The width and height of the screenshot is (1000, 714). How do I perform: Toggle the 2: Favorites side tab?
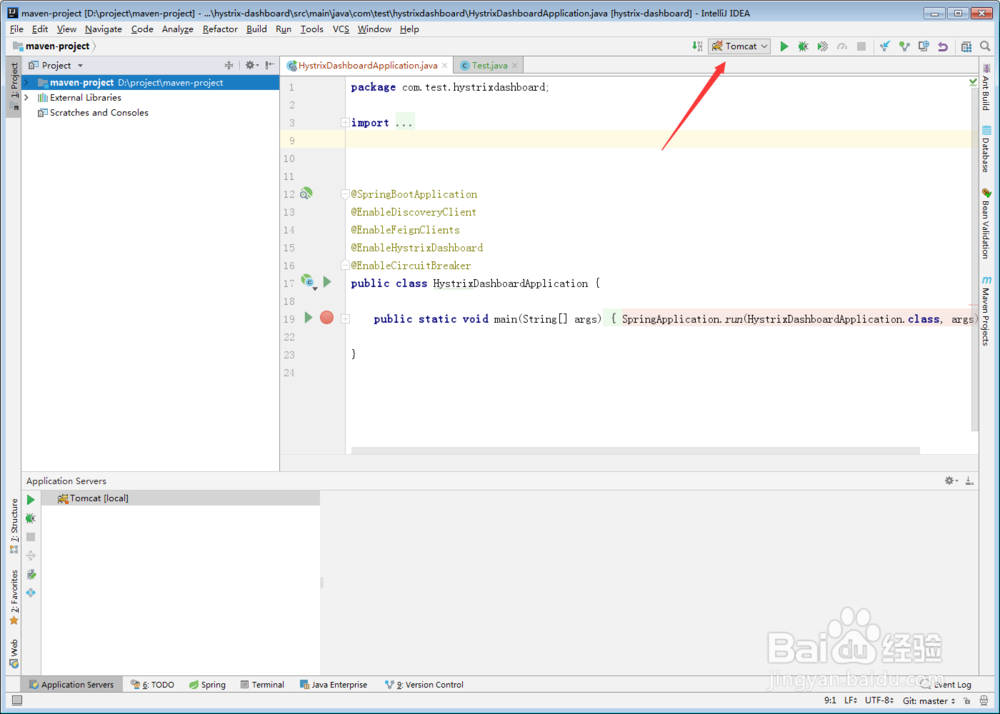[x=14, y=597]
